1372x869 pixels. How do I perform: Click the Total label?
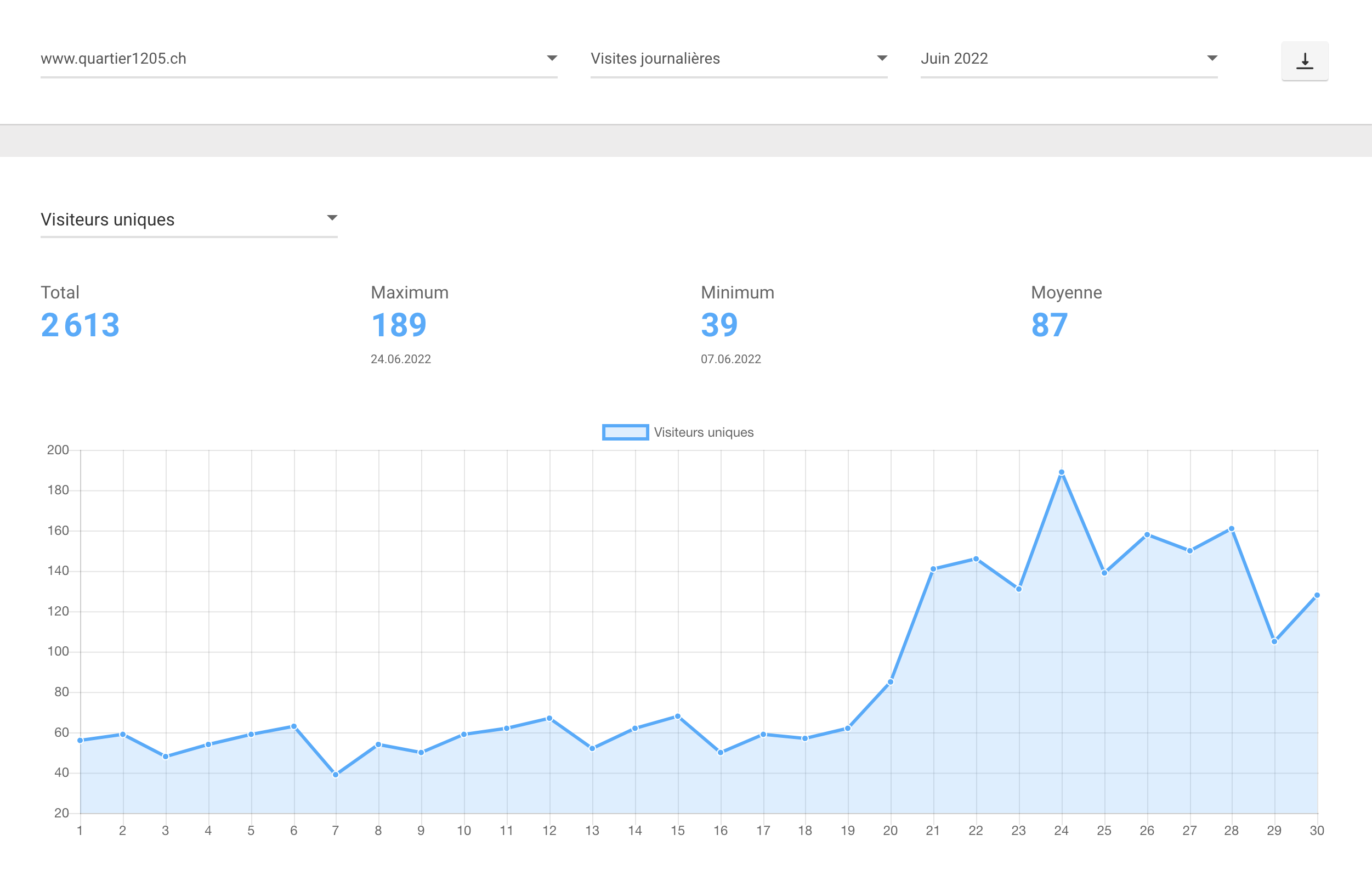coord(60,292)
